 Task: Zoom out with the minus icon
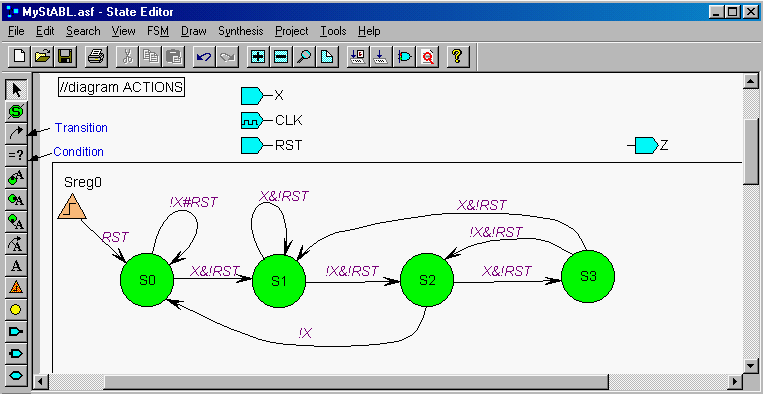point(280,57)
